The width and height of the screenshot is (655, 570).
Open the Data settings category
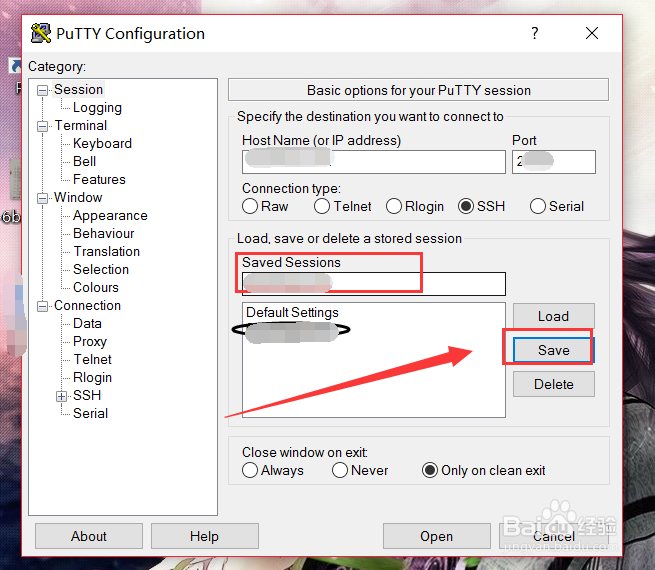click(x=87, y=323)
